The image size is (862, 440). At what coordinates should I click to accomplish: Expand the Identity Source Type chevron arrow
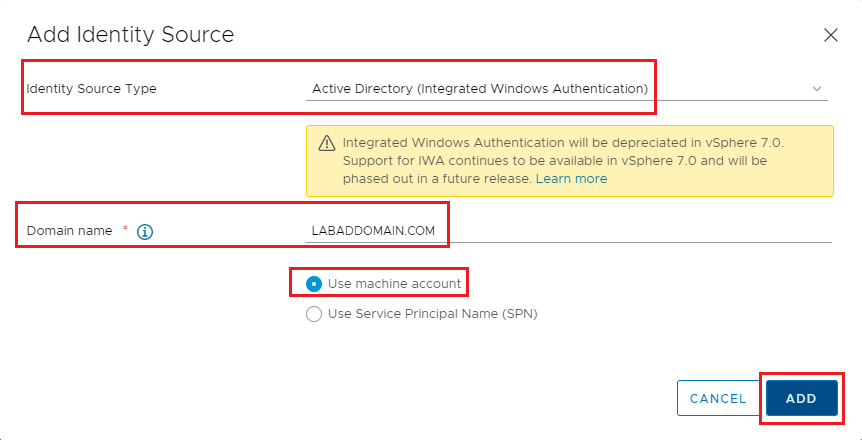818,89
